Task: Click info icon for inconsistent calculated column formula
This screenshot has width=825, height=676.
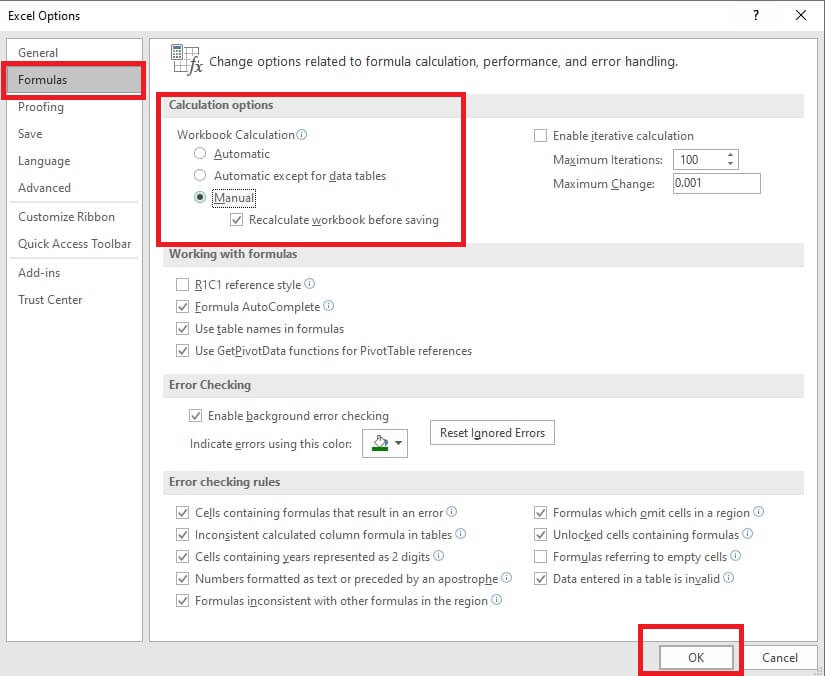Action: click(460, 533)
